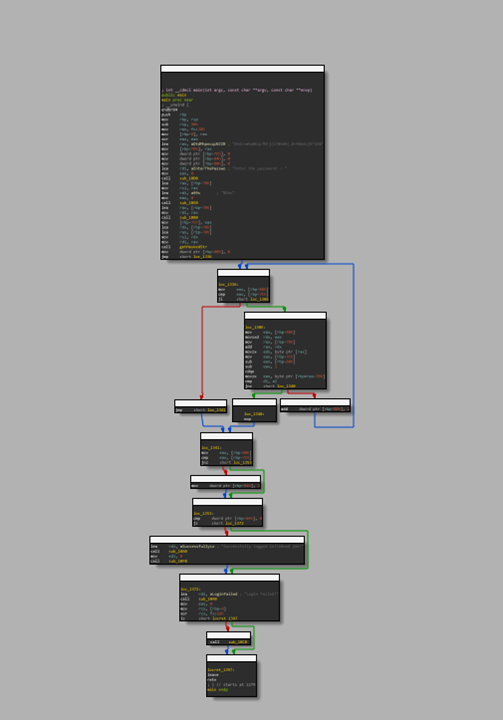Viewport: 503px width, 720px height.
Task: Click the 'Enter the password' string comment
Action: 260,169
